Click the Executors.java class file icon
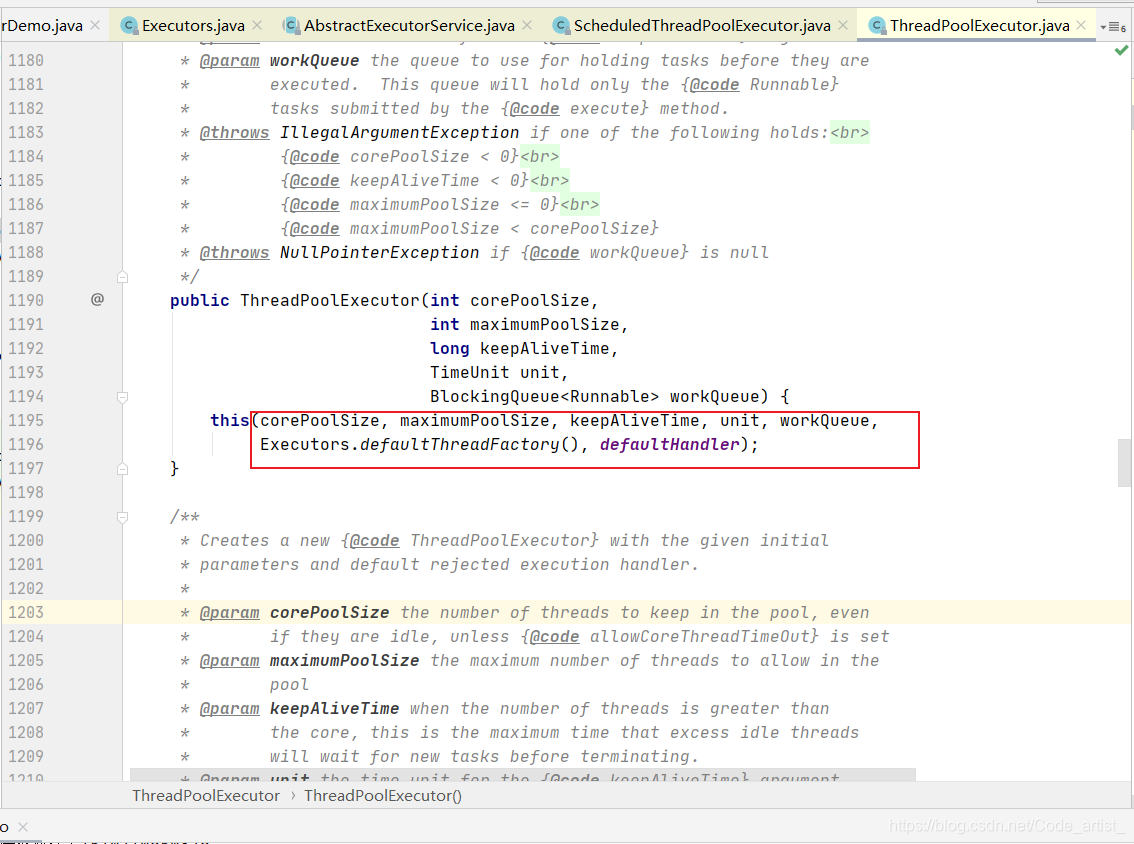Image resolution: width=1134 pixels, height=844 pixels. point(129,26)
